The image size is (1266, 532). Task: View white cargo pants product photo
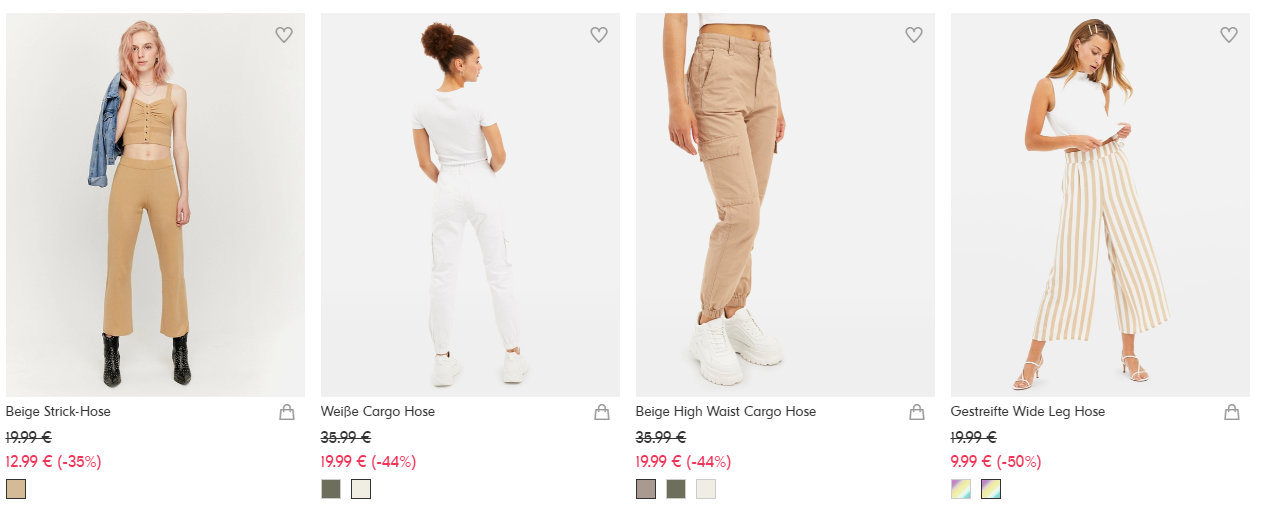coord(470,205)
